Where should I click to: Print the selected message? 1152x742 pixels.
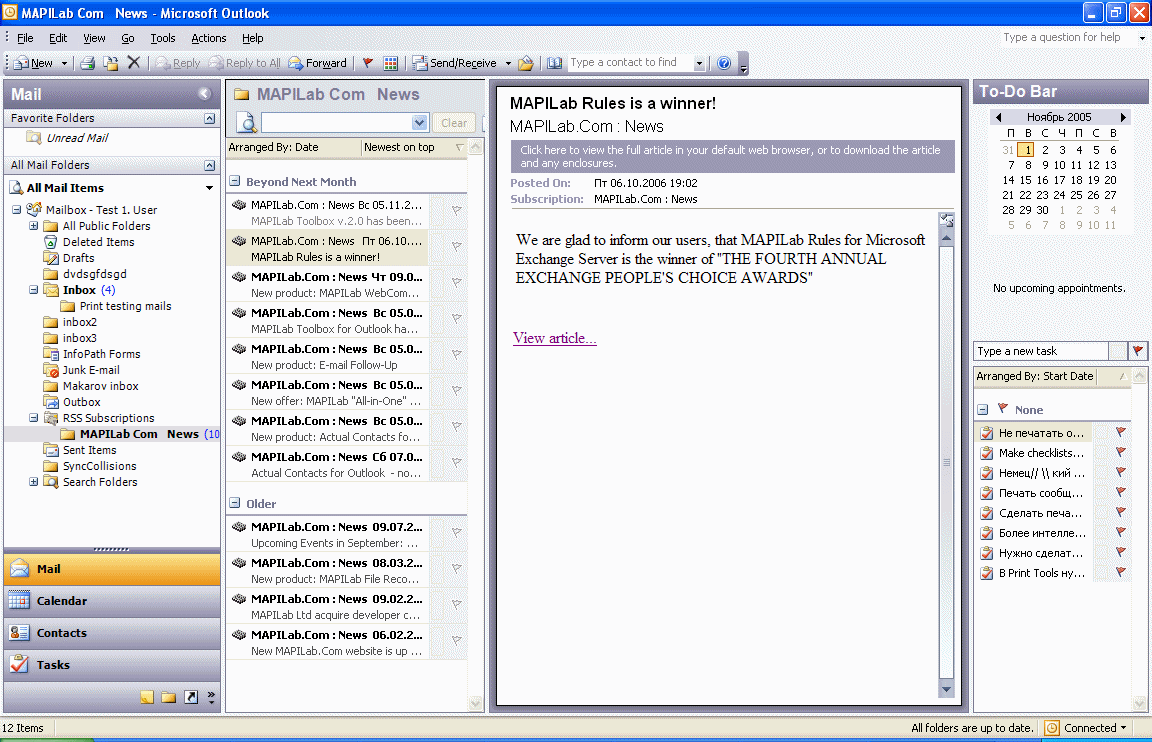[88, 62]
